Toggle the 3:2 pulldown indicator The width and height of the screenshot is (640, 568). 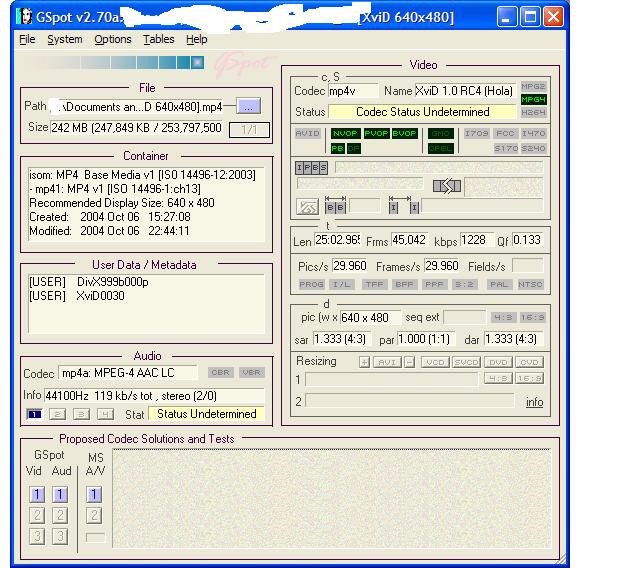[x=464, y=284]
